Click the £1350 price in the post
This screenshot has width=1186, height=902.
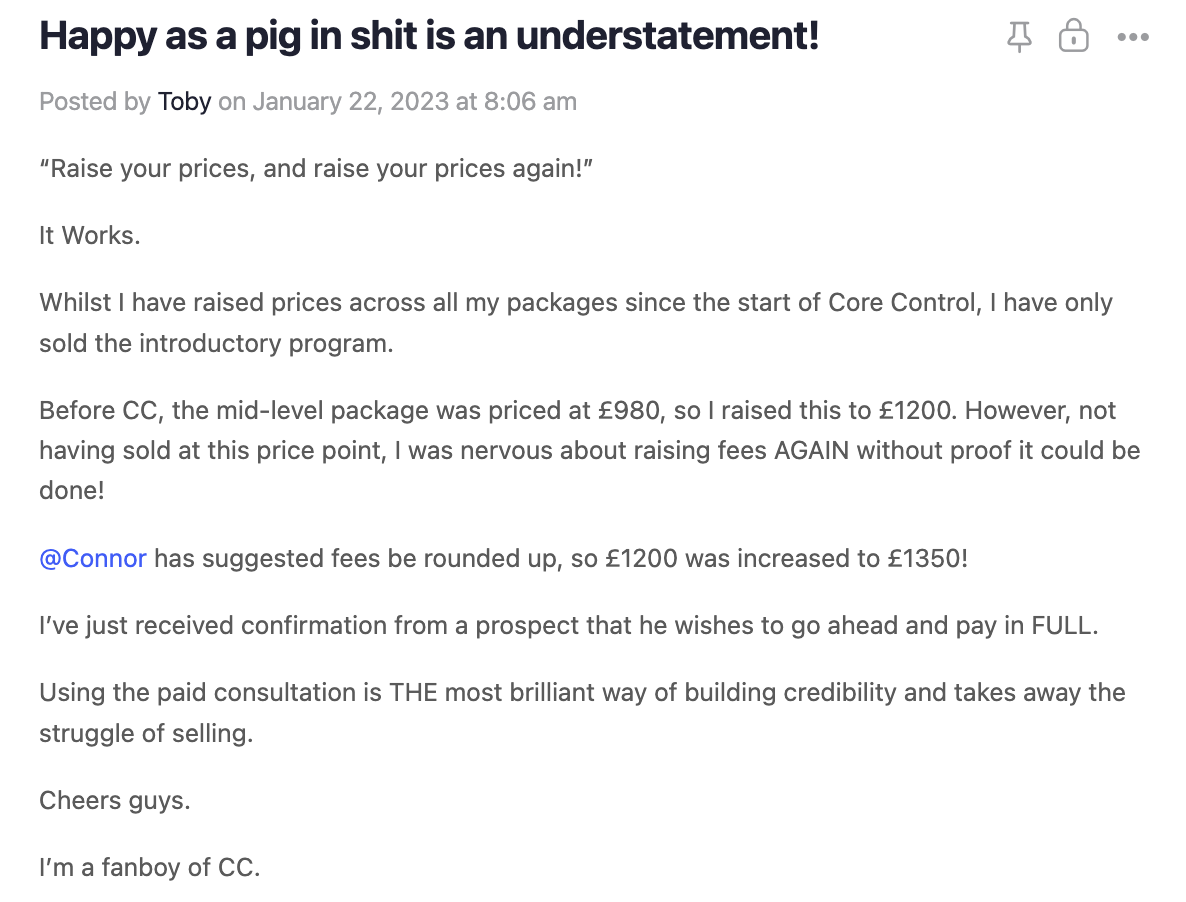926,558
